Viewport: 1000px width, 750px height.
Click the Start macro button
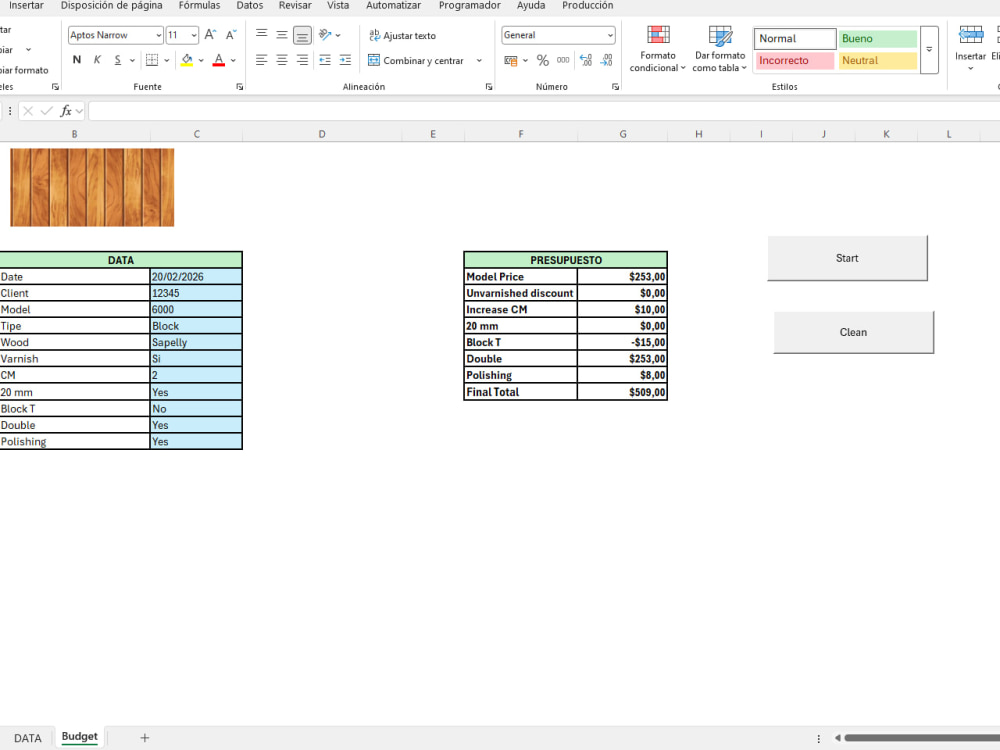[x=847, y=258]
